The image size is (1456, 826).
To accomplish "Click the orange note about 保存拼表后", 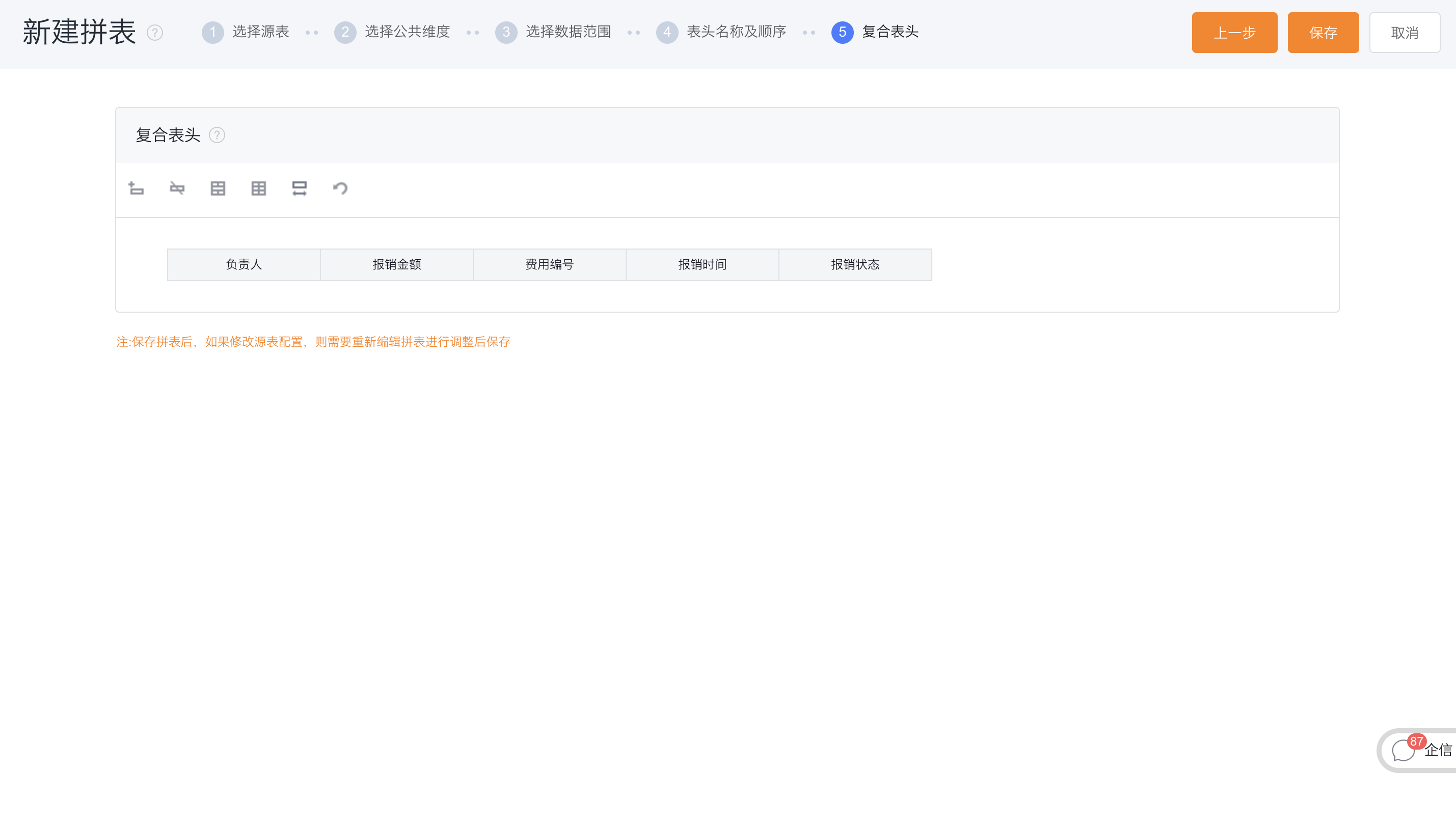I will 313,342.
